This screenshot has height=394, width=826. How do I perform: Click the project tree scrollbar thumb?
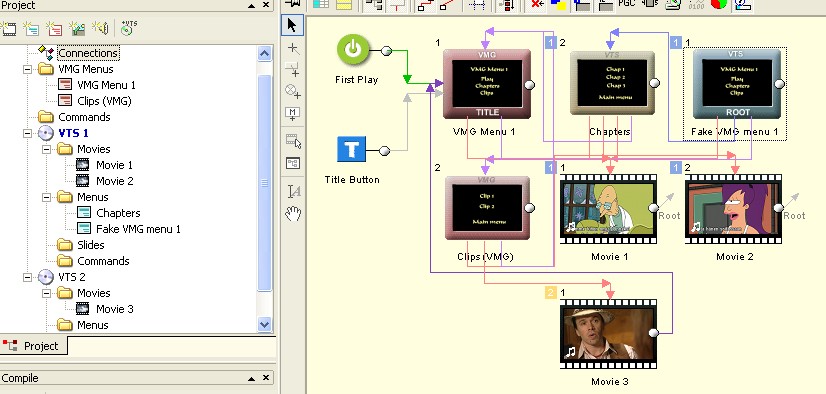(x=264, y=183)
